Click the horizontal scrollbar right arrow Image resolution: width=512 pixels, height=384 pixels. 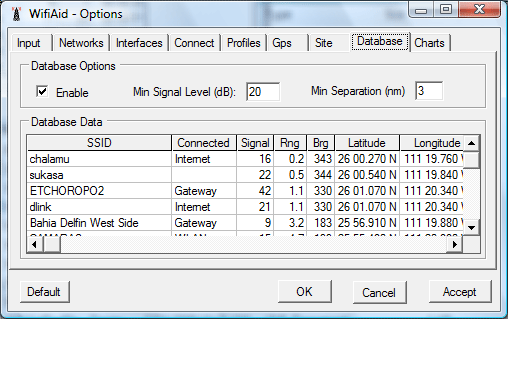tap(455, 245)
